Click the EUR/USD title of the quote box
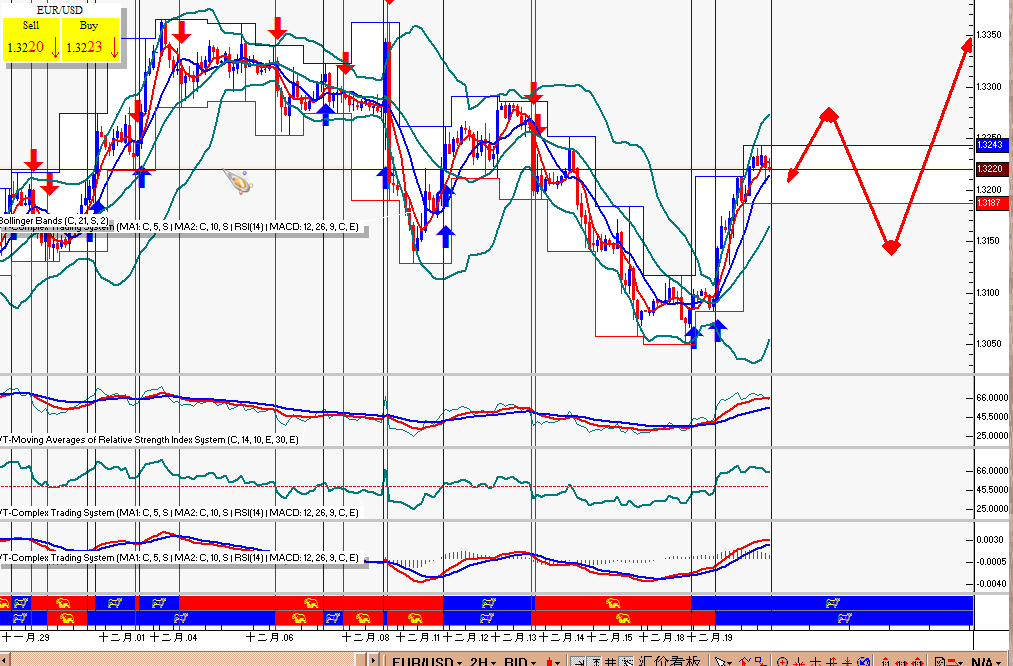Screen dimensions: 1013x666 click(x=60, y=10)
